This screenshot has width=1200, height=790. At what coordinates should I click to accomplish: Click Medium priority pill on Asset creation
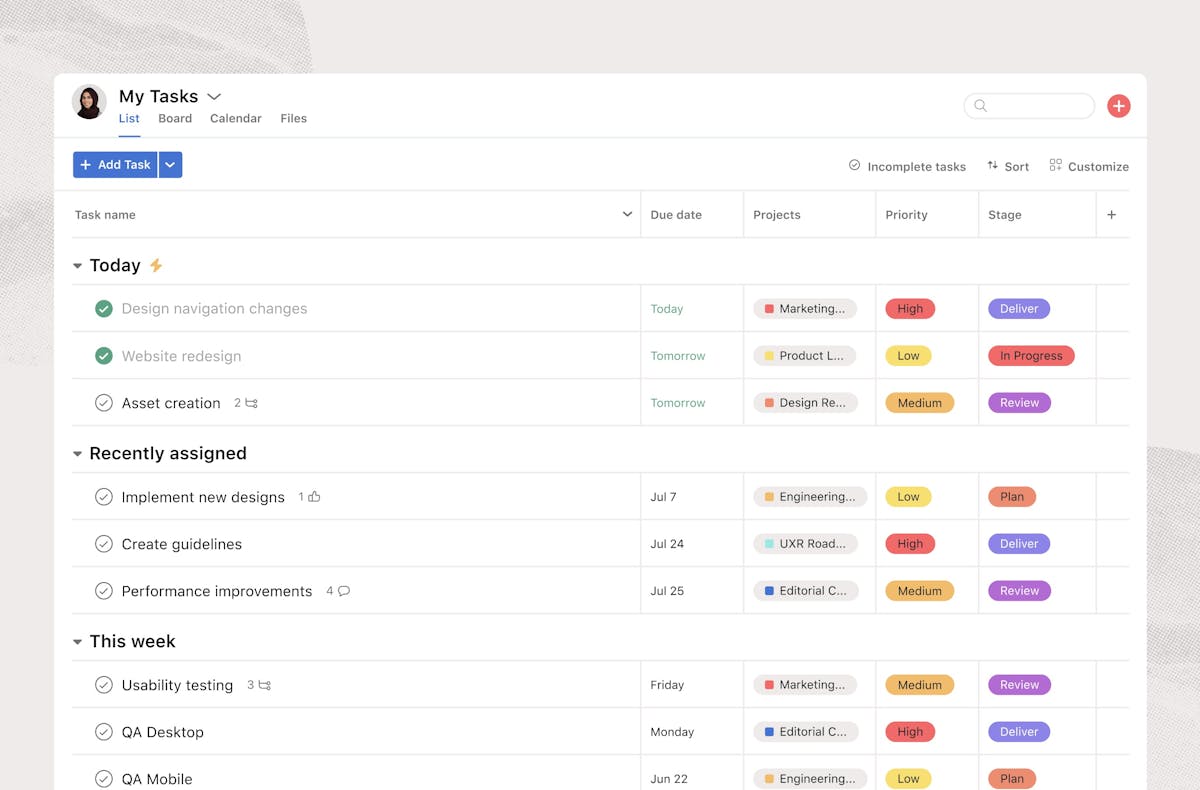919,403
